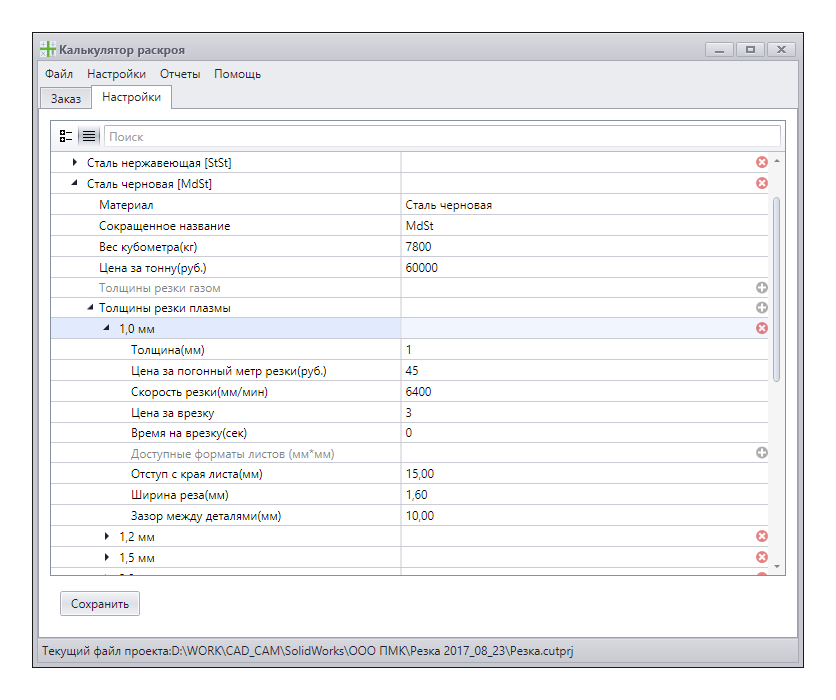Remove the 1,0 мм thickness entry

pyautogui.click(x=762, y=328)
